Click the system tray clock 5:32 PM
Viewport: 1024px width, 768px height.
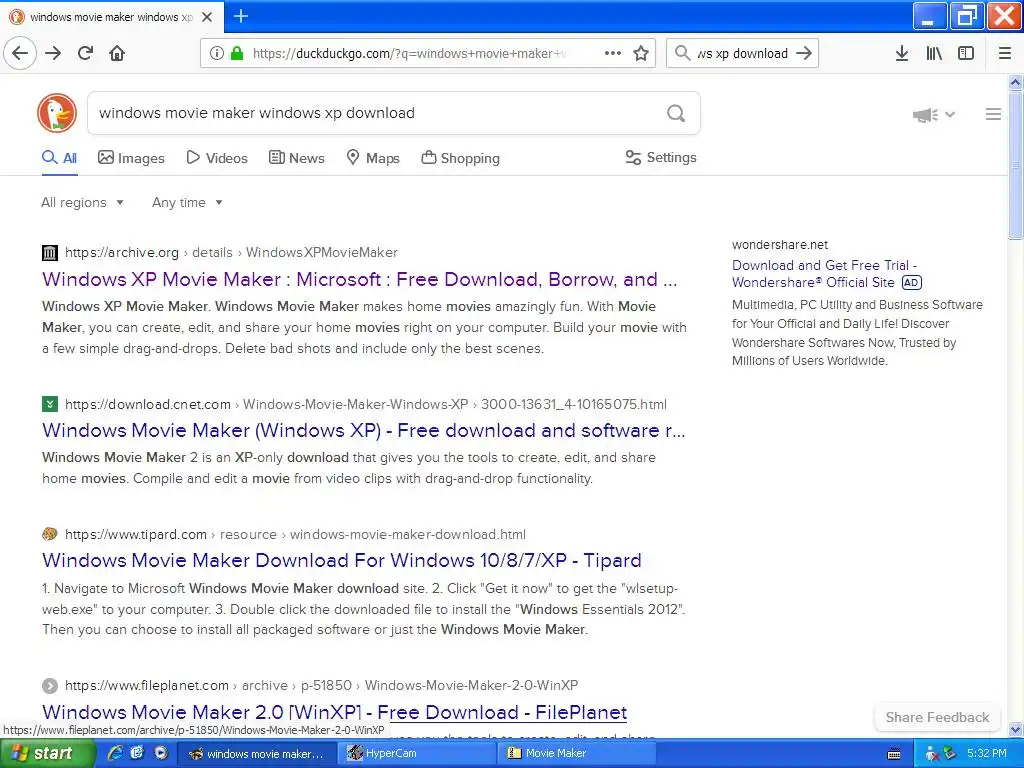[x=987, y=754]
